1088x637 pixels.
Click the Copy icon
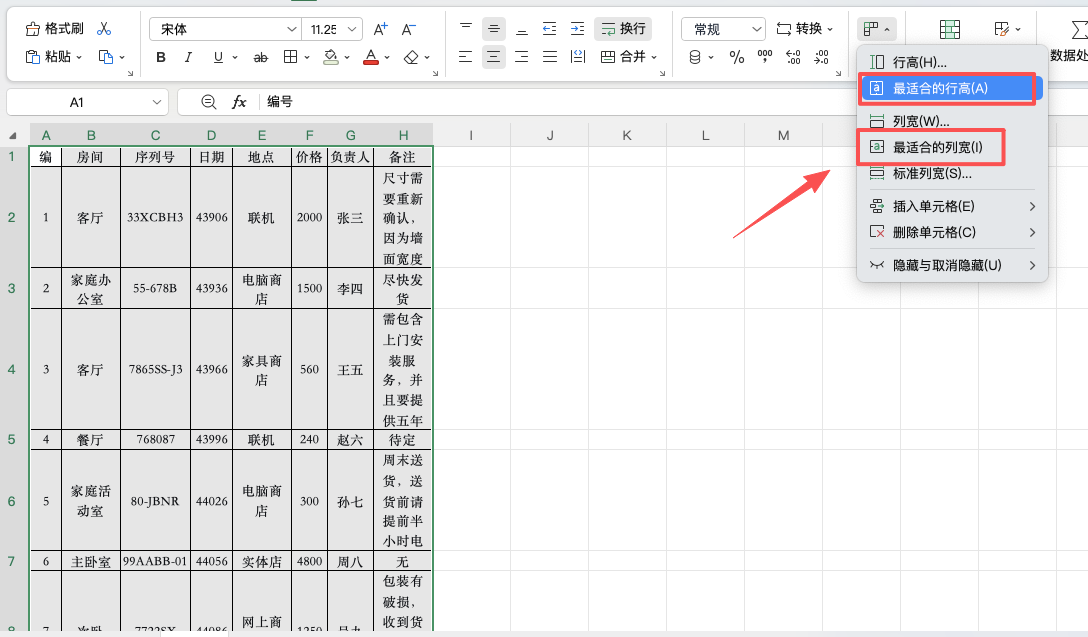point(105,57)
